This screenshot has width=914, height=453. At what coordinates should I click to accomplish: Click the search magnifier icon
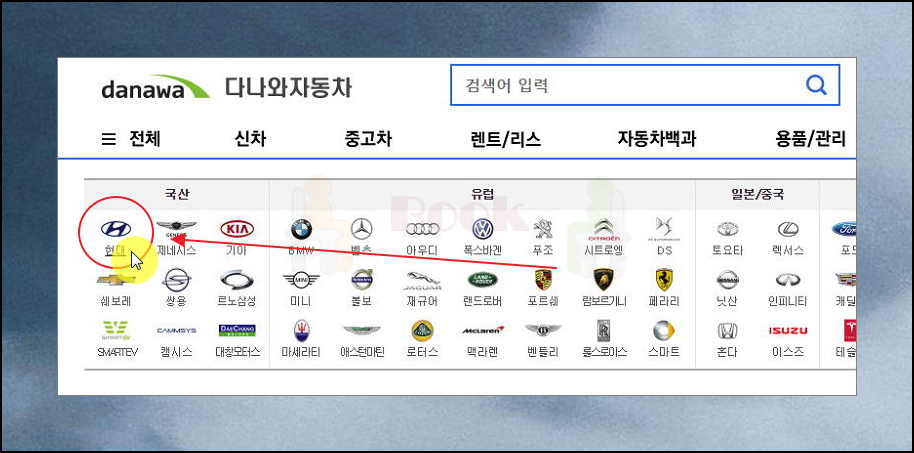click(x=816, y=86)
